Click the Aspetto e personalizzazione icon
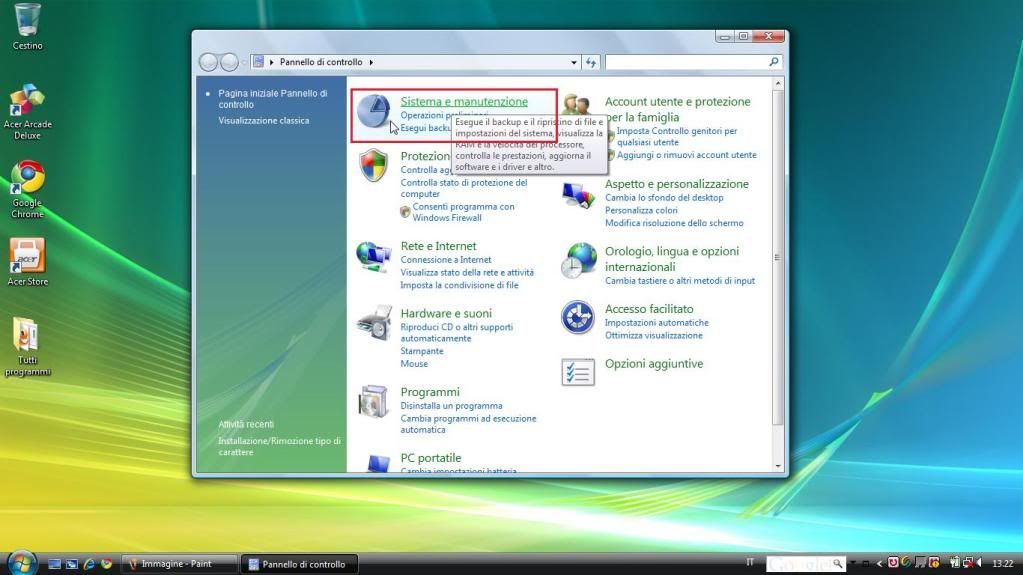Viewport: 1023px width, 575px height. click(578, 195)
